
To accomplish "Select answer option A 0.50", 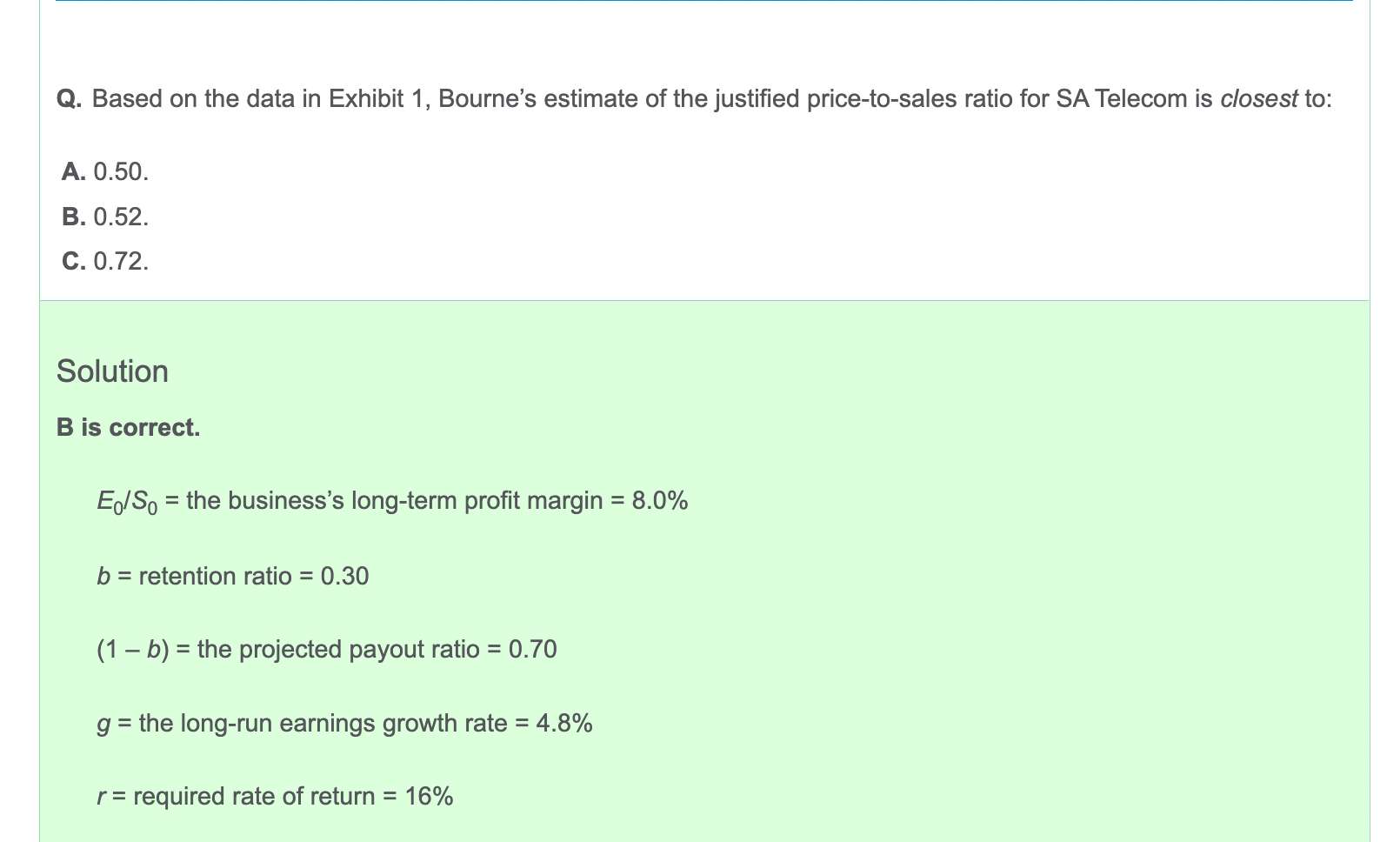I will (x=105, y=172).
